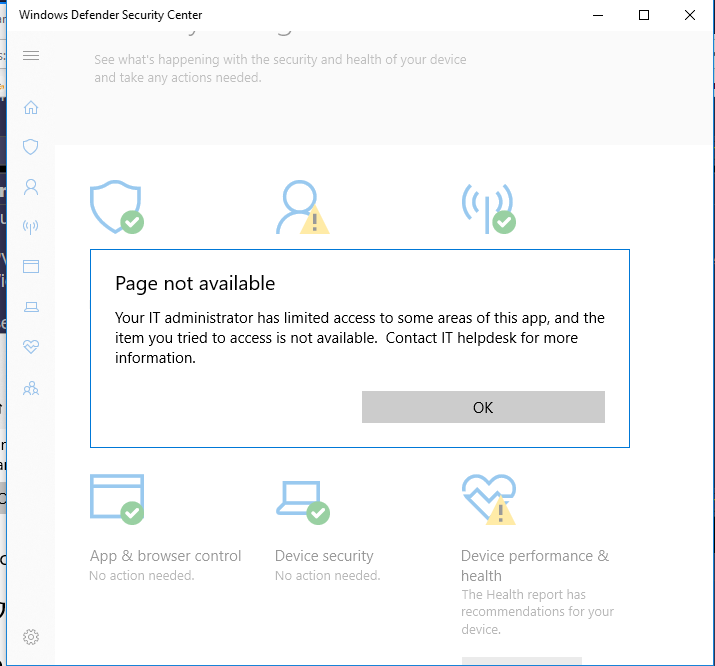Click 'The Health report has recommendations' text

click(x=537, y=612)
